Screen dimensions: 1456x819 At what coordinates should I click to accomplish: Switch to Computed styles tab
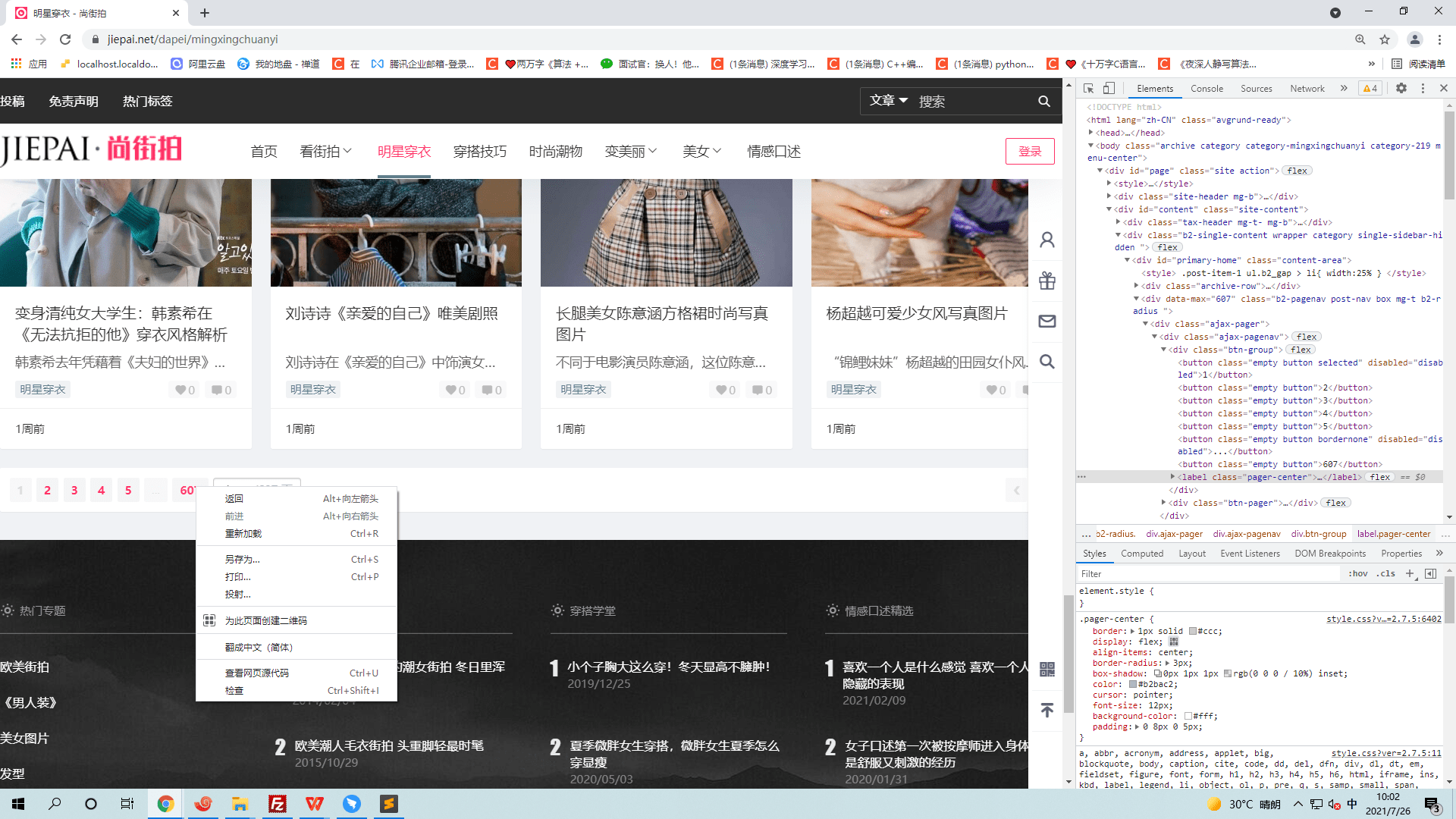tap(1142, 554)
